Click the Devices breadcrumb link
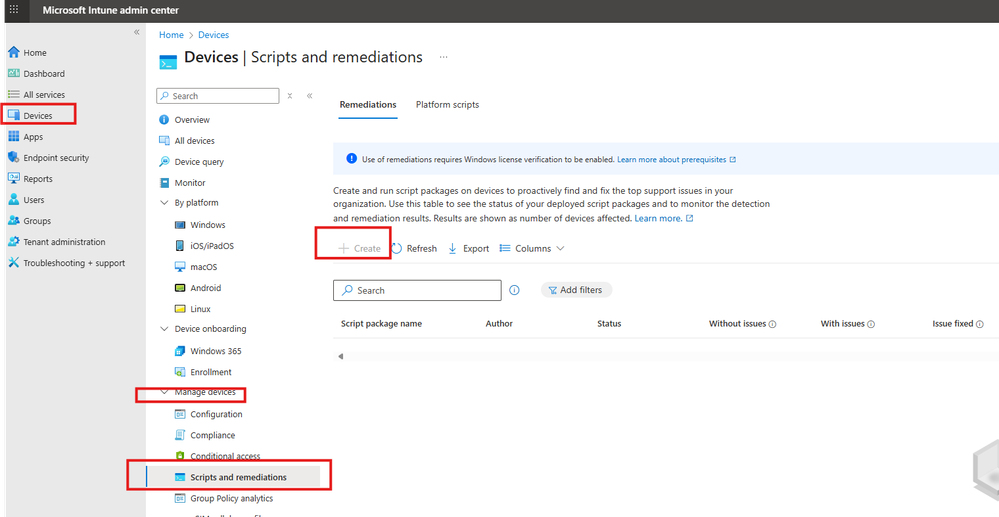The width and height of the screenshot is (999, 517). coord(213,35)
